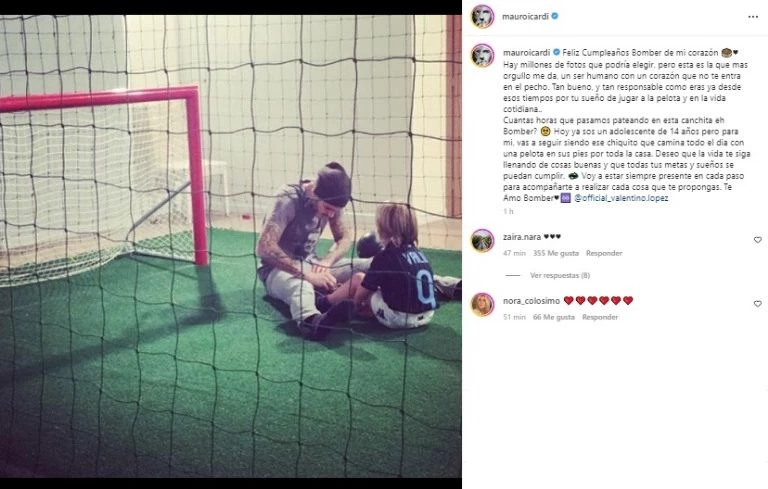Click verified badge in caption username

pyautogui.click(x=556, y=52)
